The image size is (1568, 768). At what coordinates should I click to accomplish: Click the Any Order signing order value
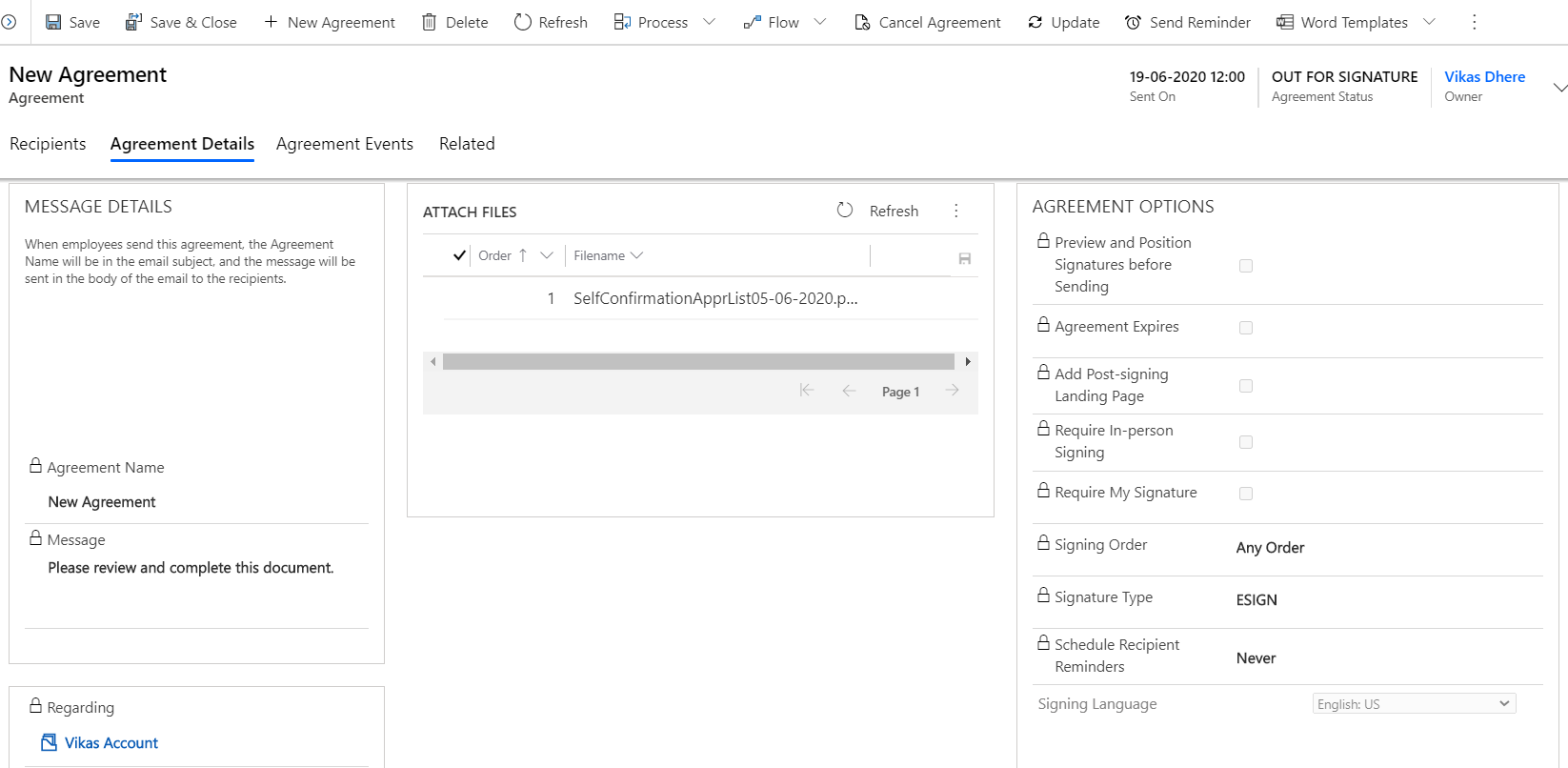[1270, 548]
